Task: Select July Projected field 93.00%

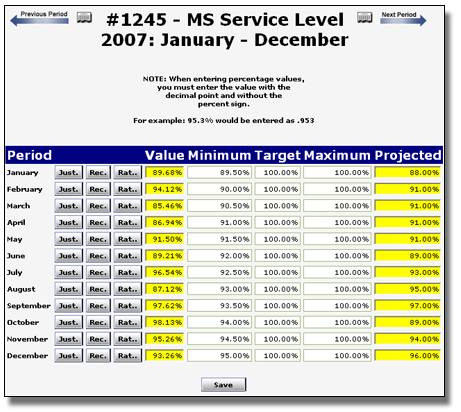Action: [x=407, y=272]
